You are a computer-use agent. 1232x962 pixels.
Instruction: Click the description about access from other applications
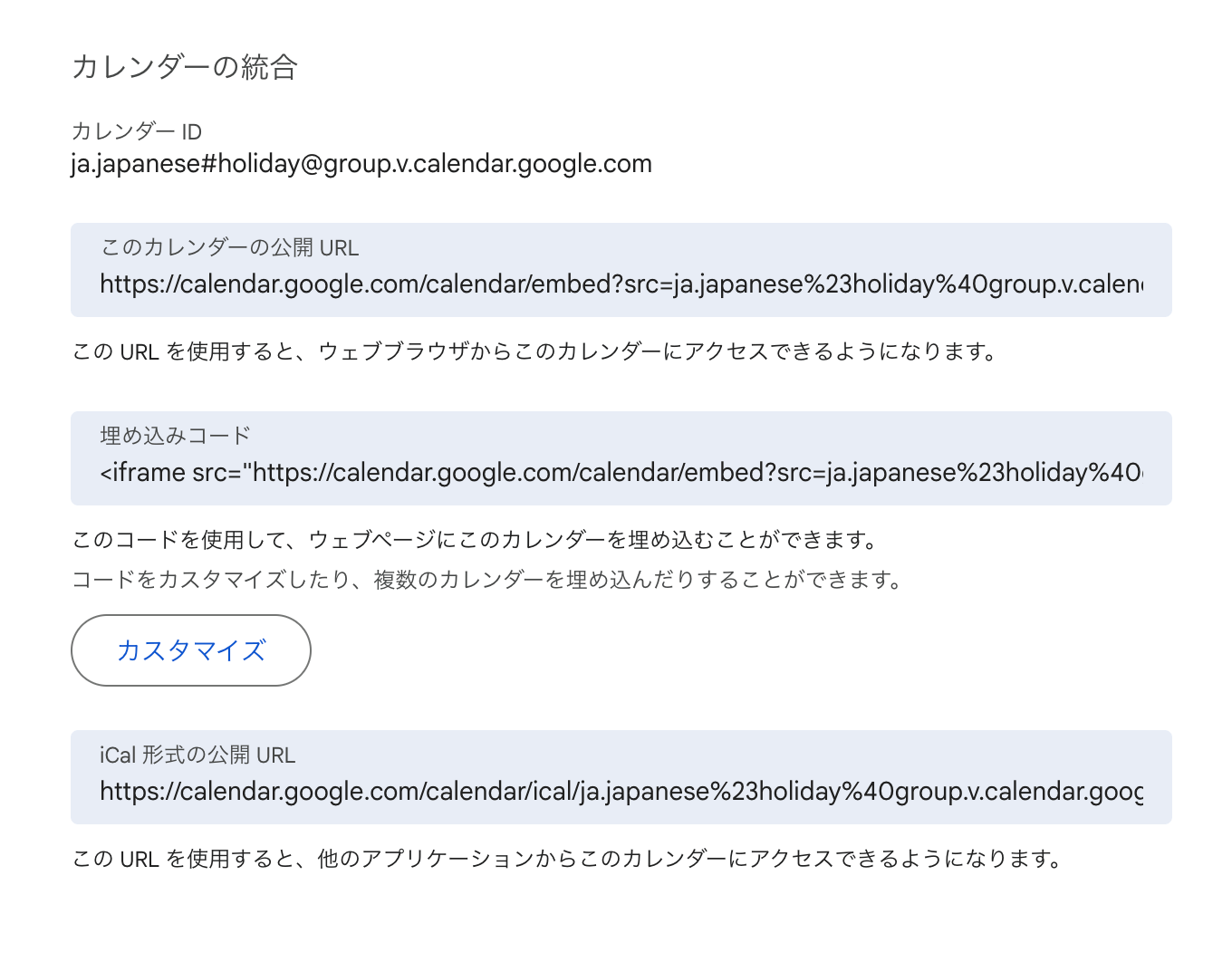[x=567, y=859]
